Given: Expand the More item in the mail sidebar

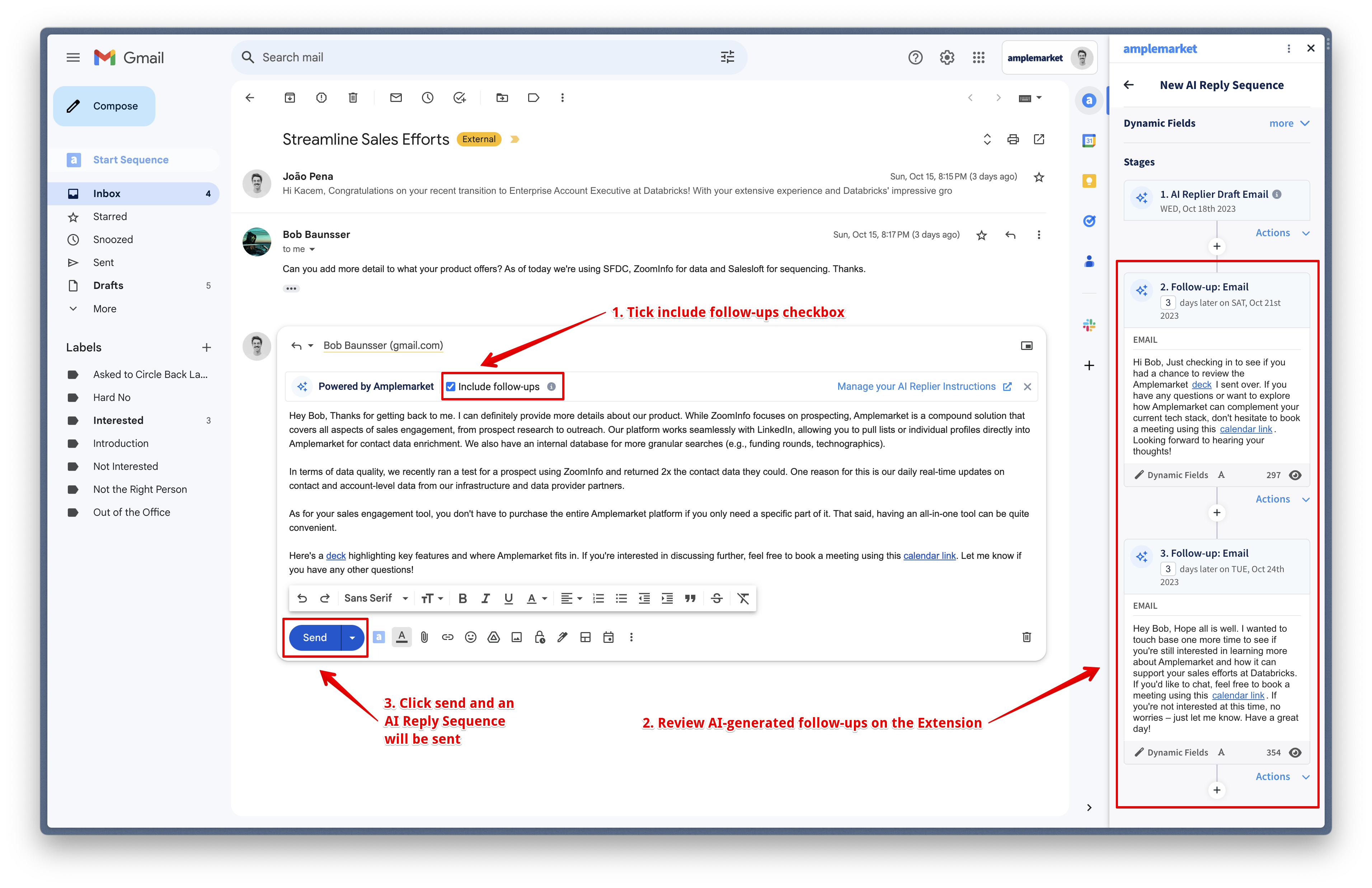Looking at the screenshot, I should click(x=105, y=309).
